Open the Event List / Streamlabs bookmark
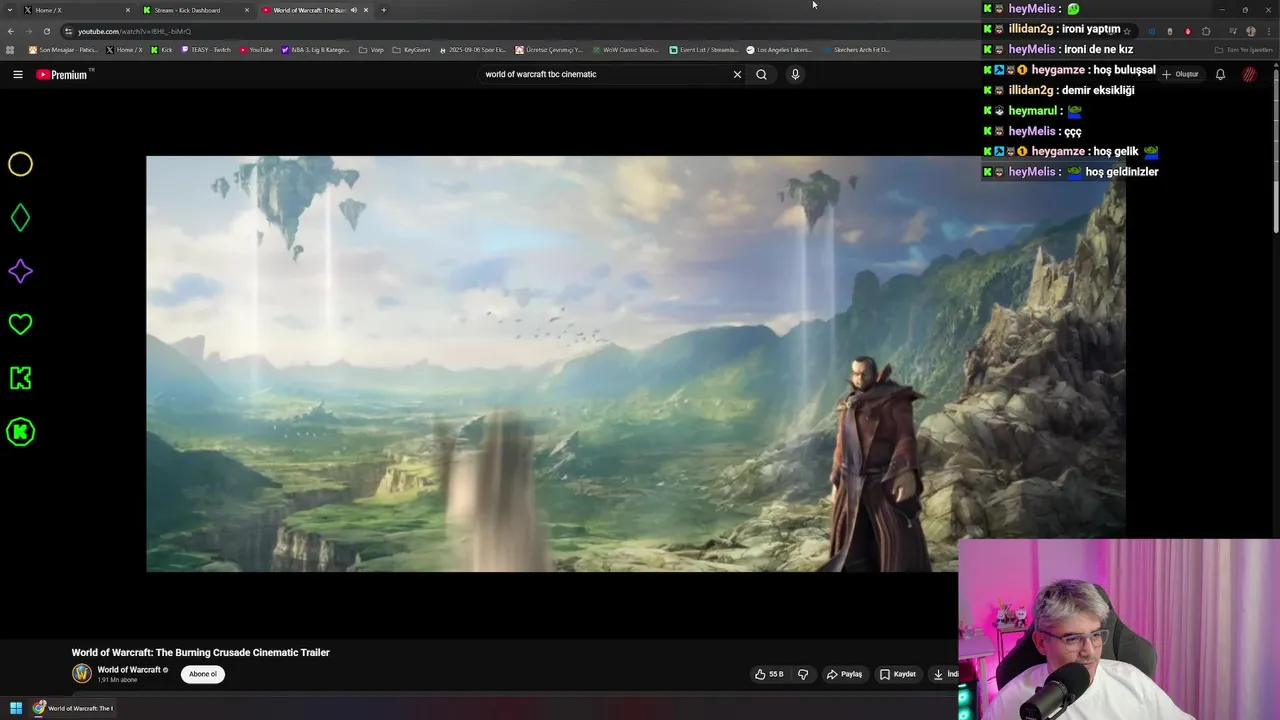The width and height of the screenshot is (1280, 720). 704,50
